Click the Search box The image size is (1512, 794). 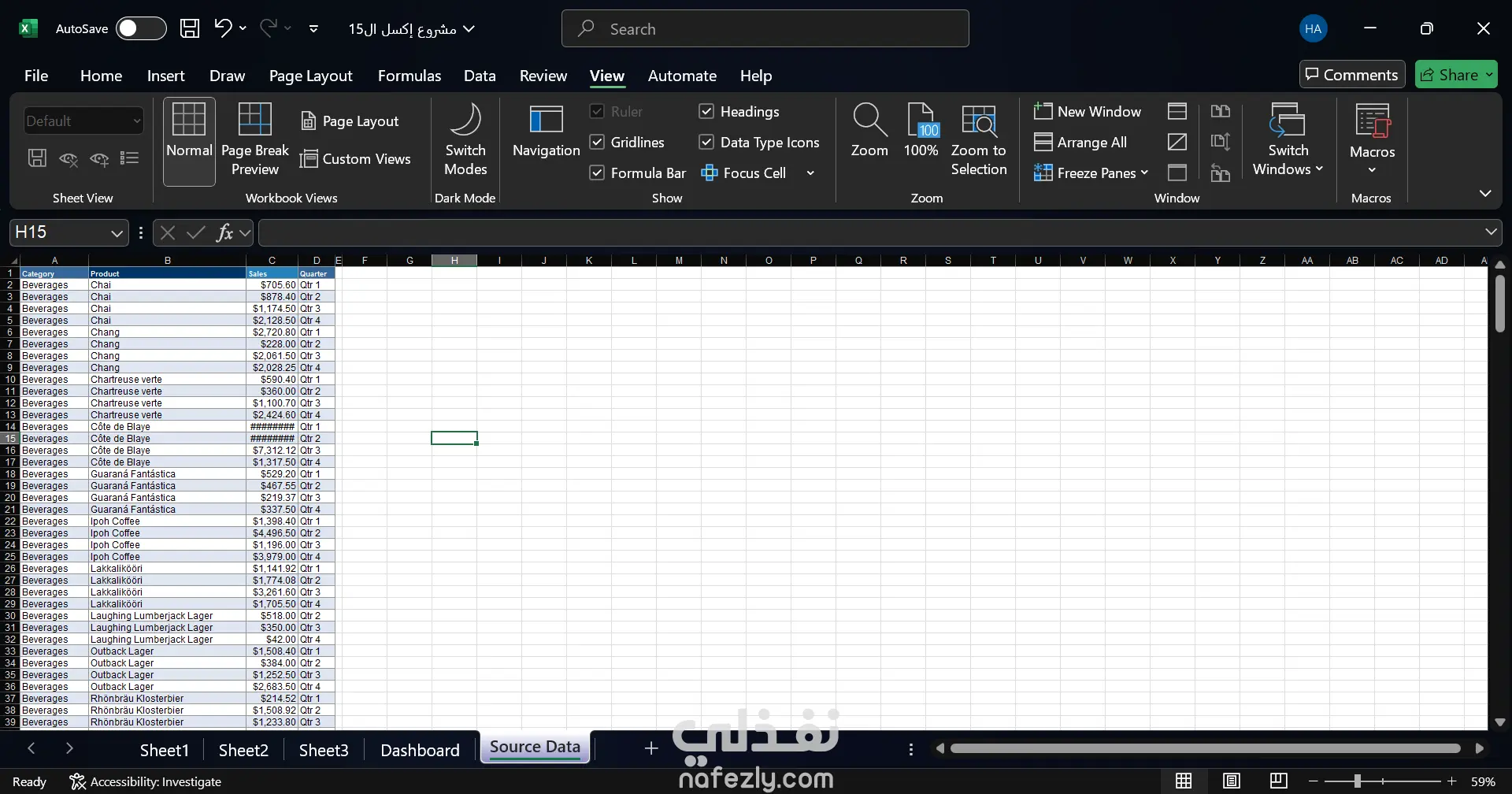point(765,29)
